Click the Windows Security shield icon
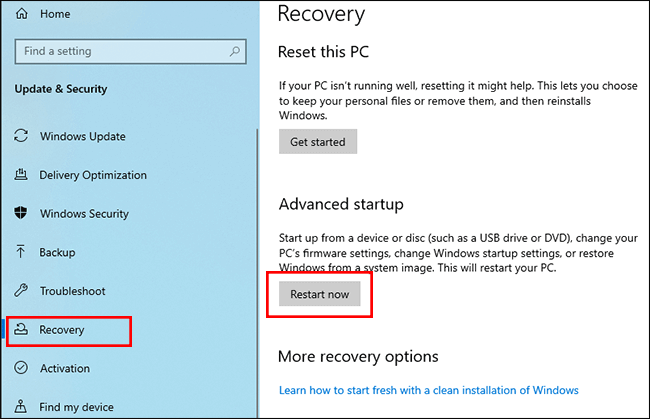 point(20,214)
